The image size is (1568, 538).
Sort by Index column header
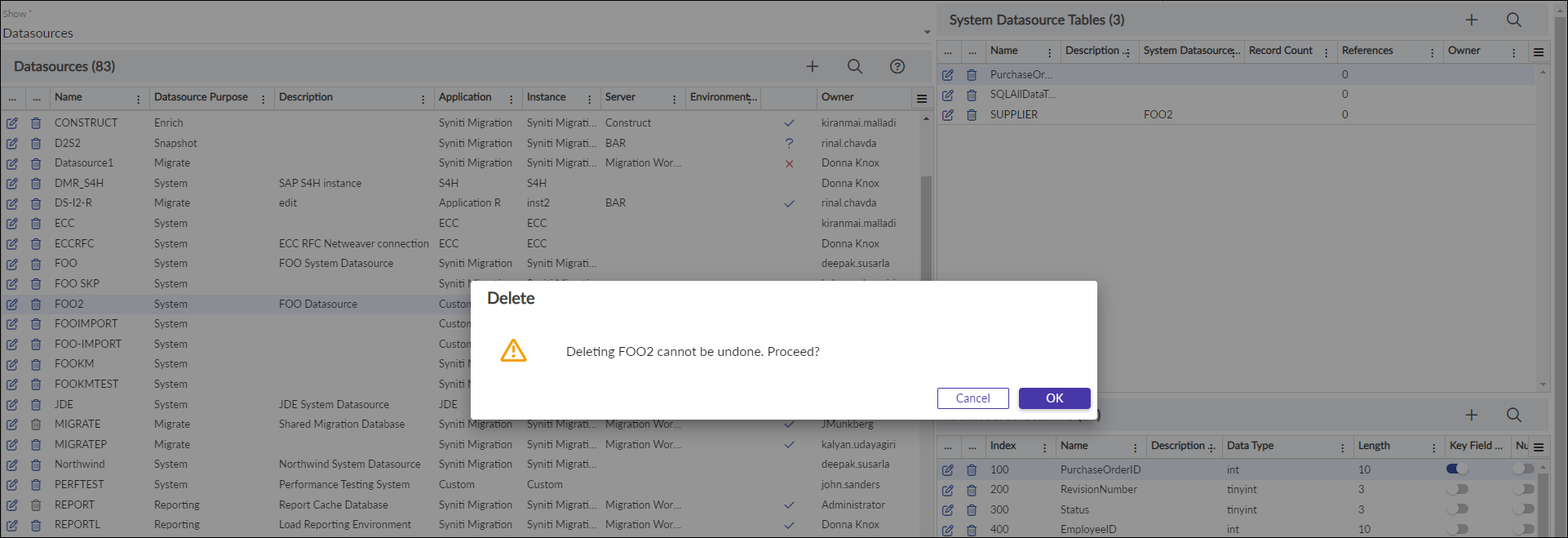click(1003, 446)
